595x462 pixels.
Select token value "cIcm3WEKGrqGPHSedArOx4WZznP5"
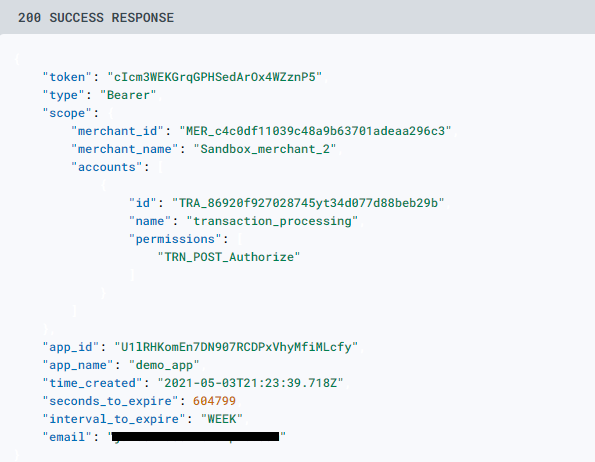coord(214,77)
